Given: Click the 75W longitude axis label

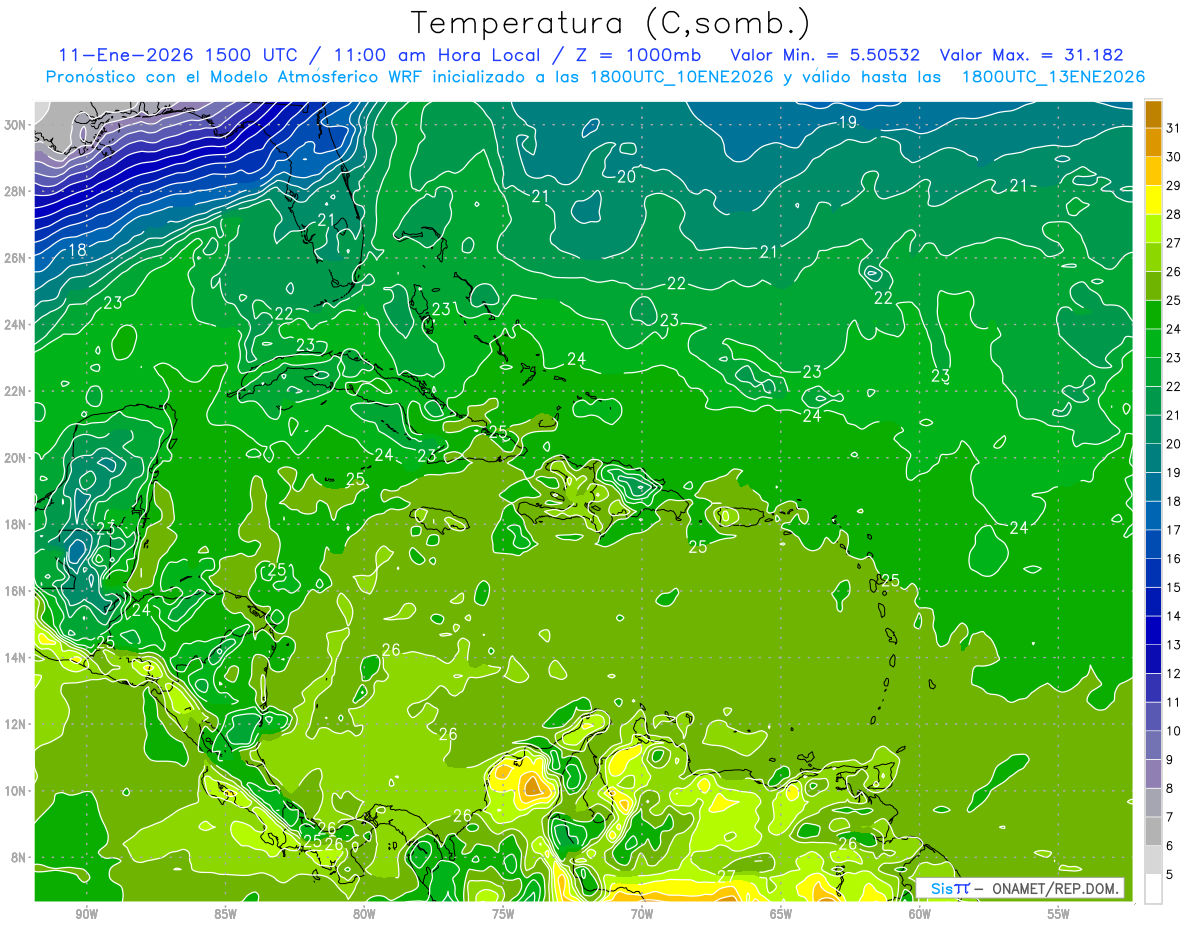Looking at the screenshot, I should (503, 914).
